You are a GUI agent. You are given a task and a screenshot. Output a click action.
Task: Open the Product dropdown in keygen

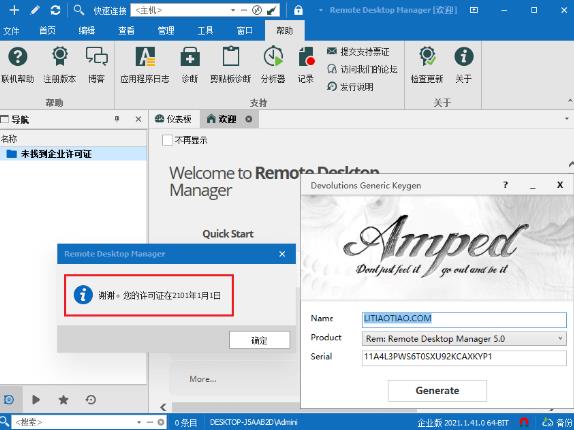(560, 339)
